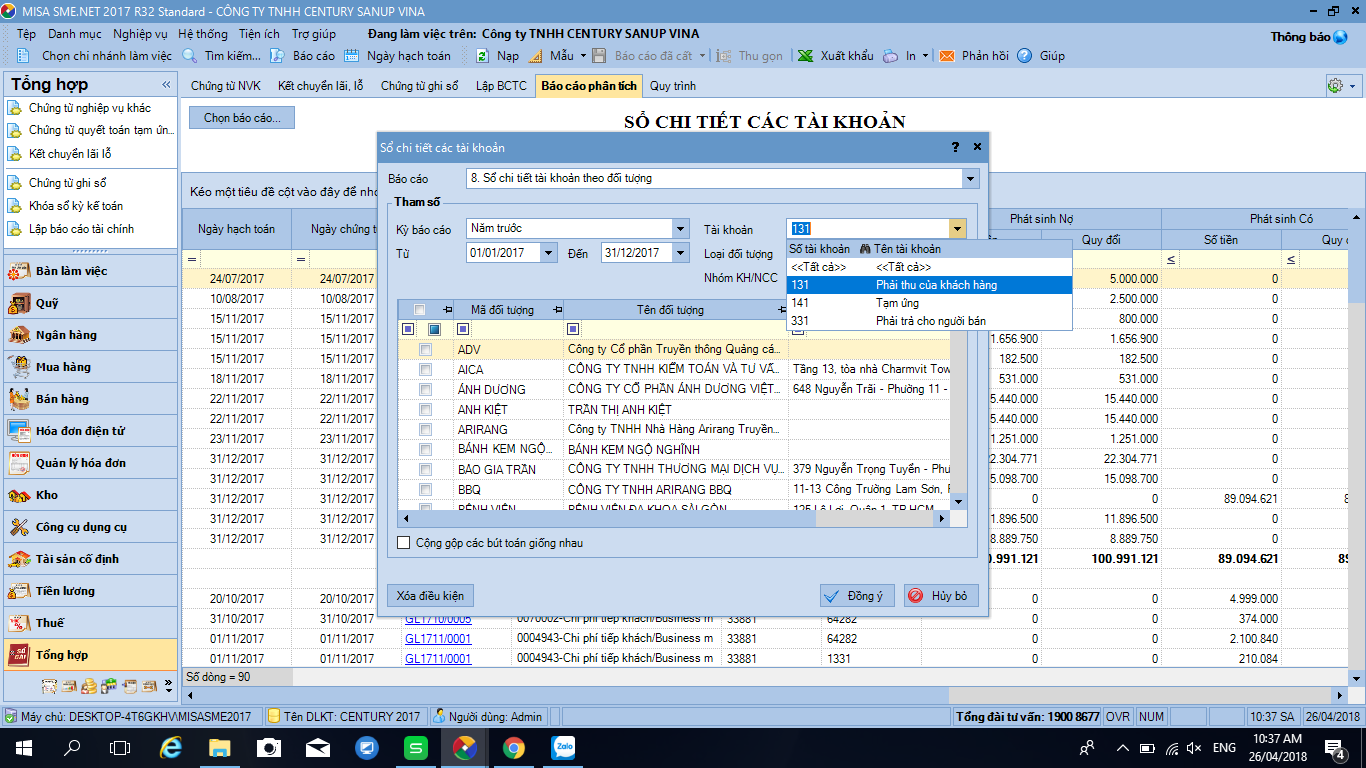Toggle select-all checkbox in Mã đối tượng header

[x=420, y=310]
